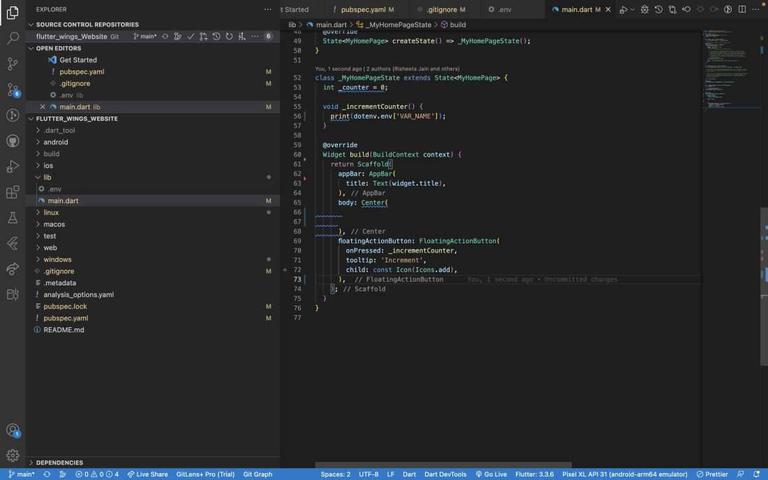Click Flutter: 3.3.6 version in status bar
This screenshot has width=768, height=480.
click(534, 474)
